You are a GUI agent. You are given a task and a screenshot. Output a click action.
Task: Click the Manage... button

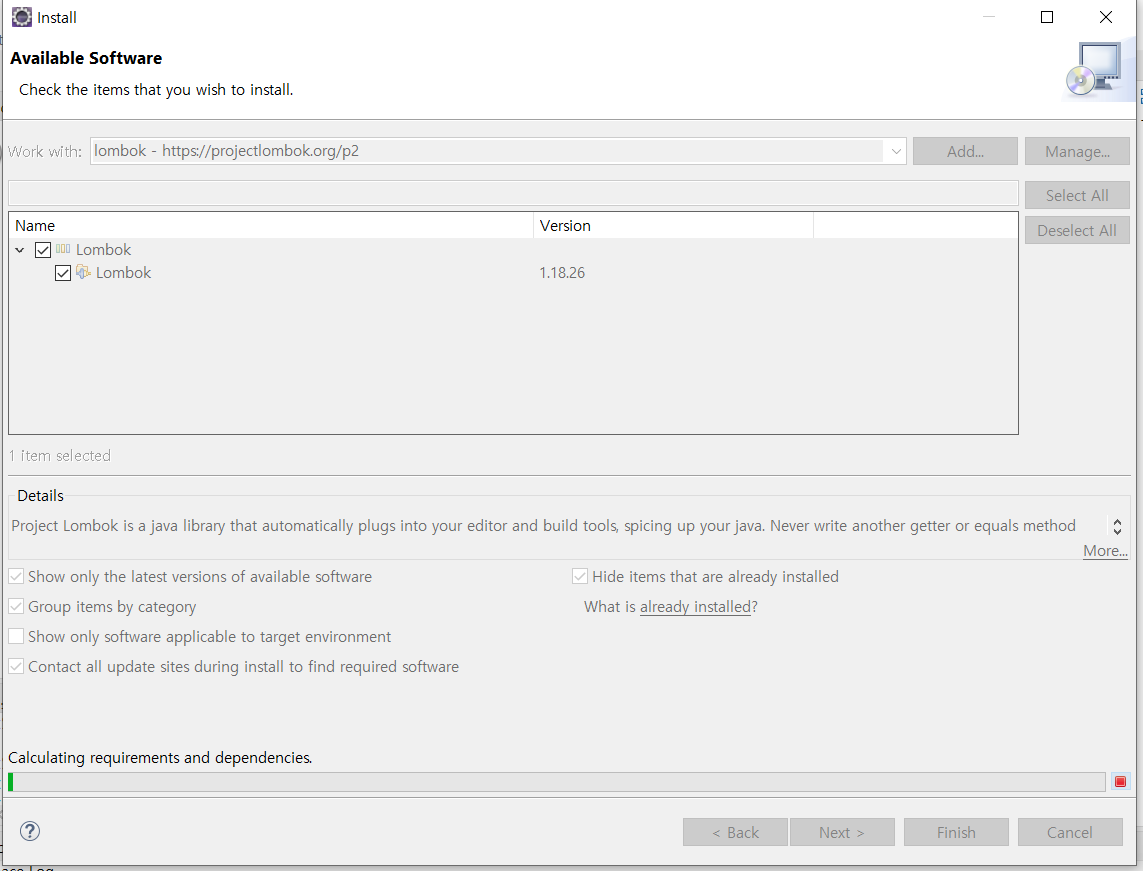click(1077, 152)
